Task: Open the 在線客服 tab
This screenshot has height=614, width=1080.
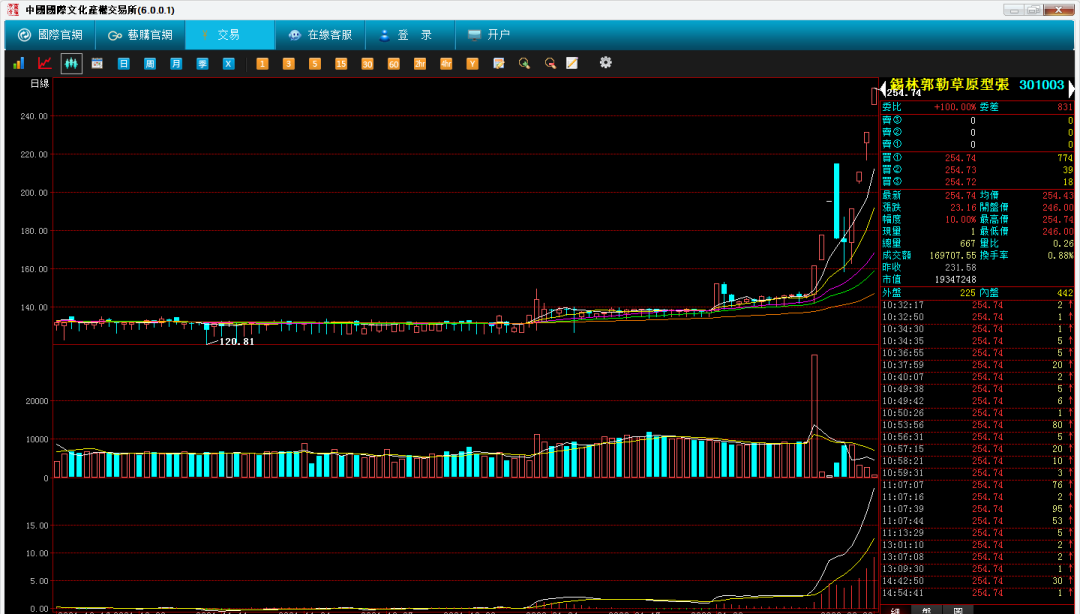Action: [x=320, y=34]
